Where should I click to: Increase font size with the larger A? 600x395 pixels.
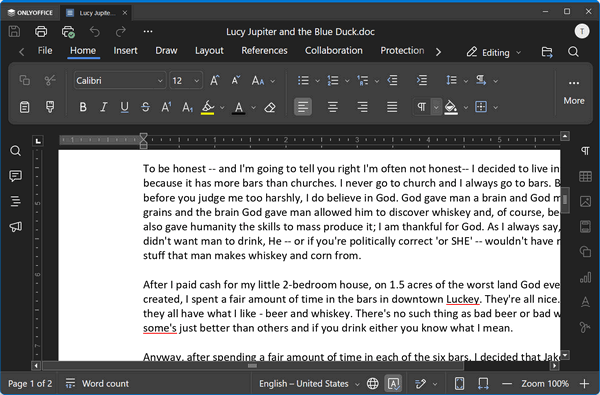[x=214, y=80]
